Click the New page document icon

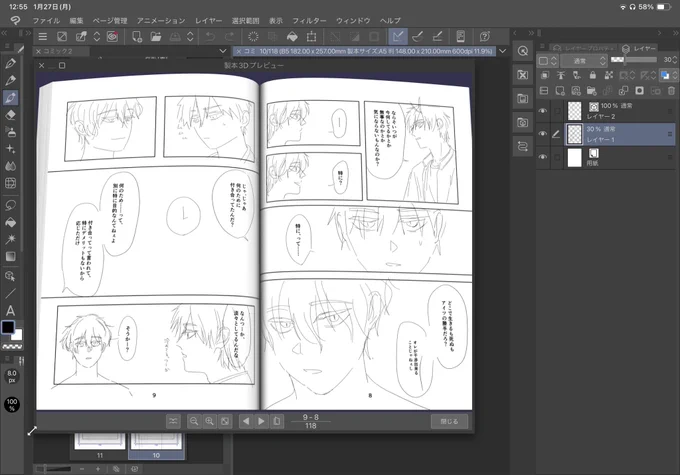click(x=137, y=37)
